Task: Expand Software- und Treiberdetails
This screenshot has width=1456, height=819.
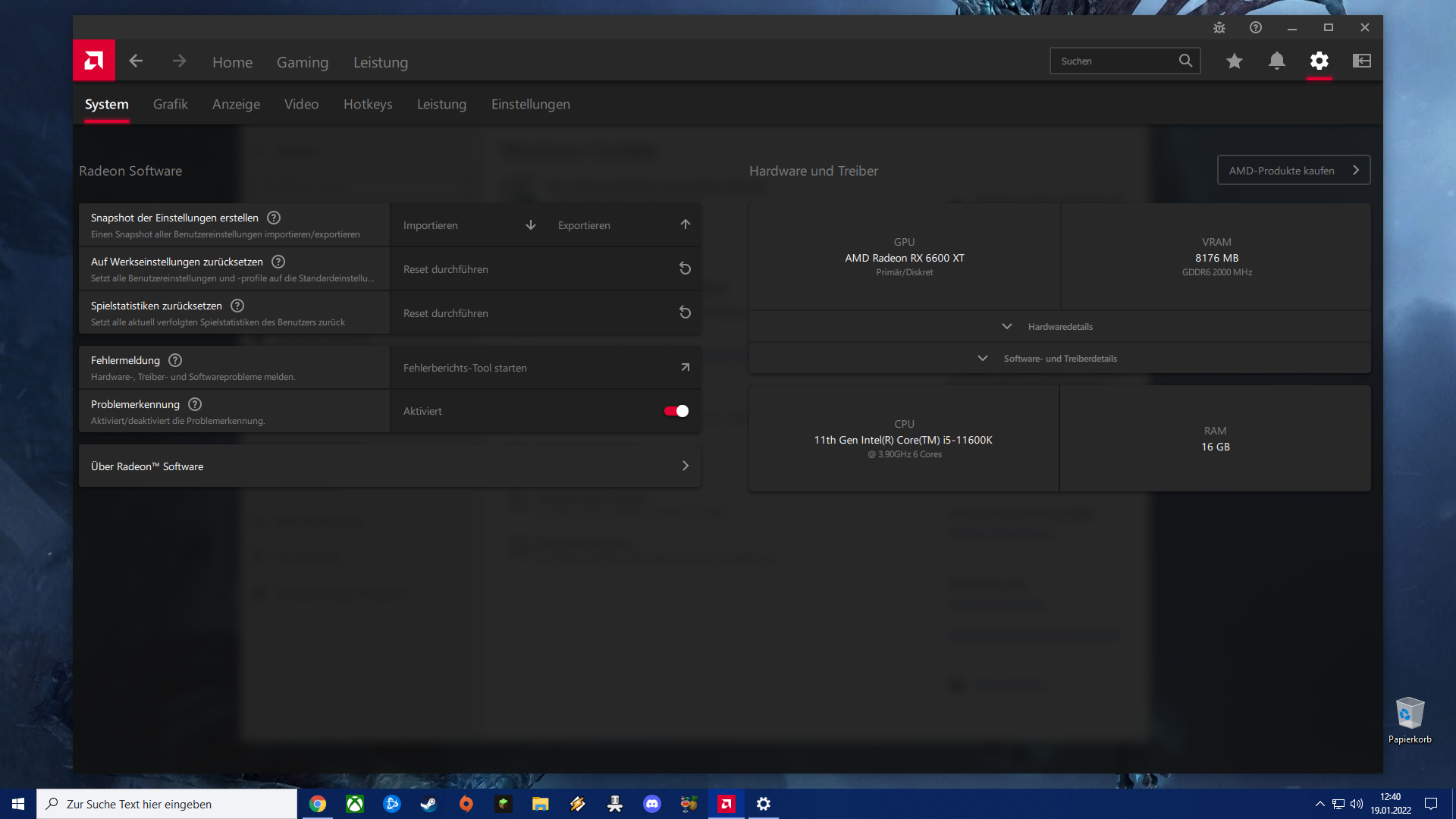Action: 1059,359
